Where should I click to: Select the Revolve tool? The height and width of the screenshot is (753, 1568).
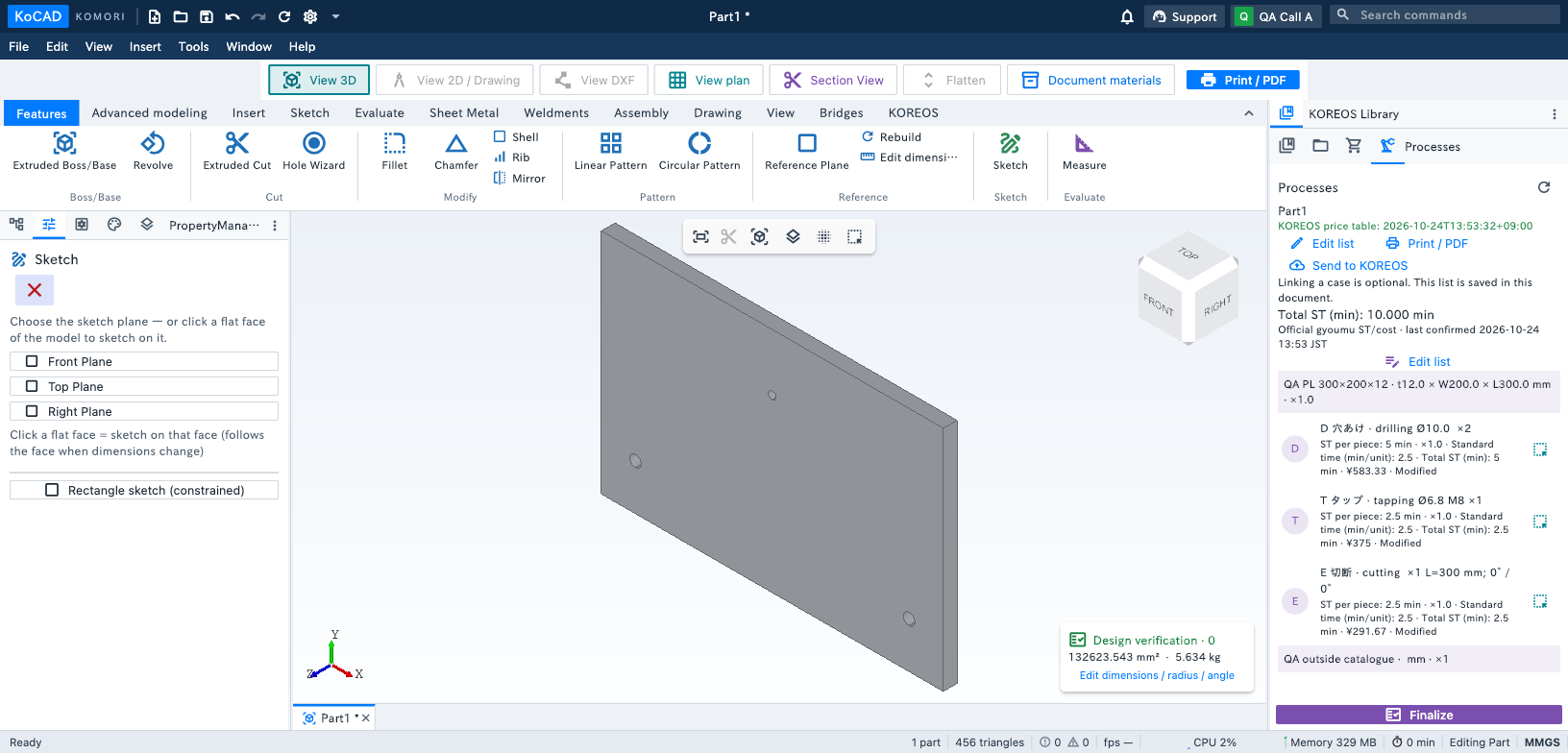(x=153, y=152)
